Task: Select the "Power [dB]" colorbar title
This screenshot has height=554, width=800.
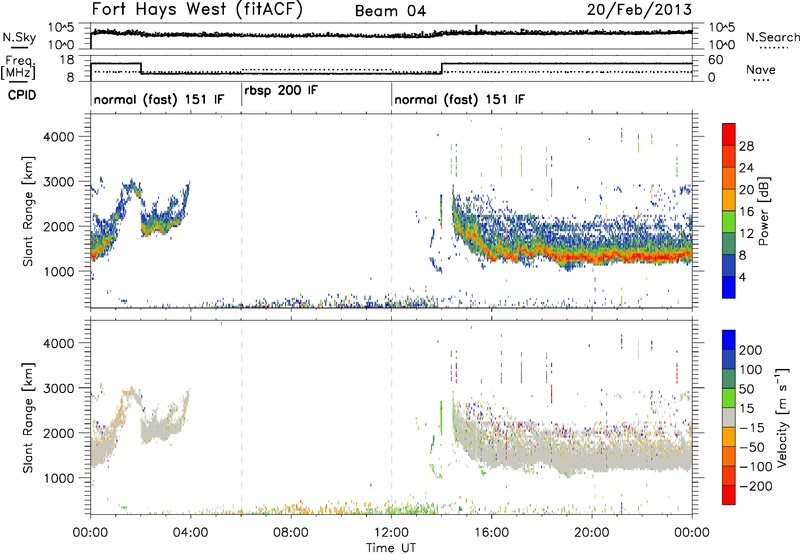Action: point(764,211)
